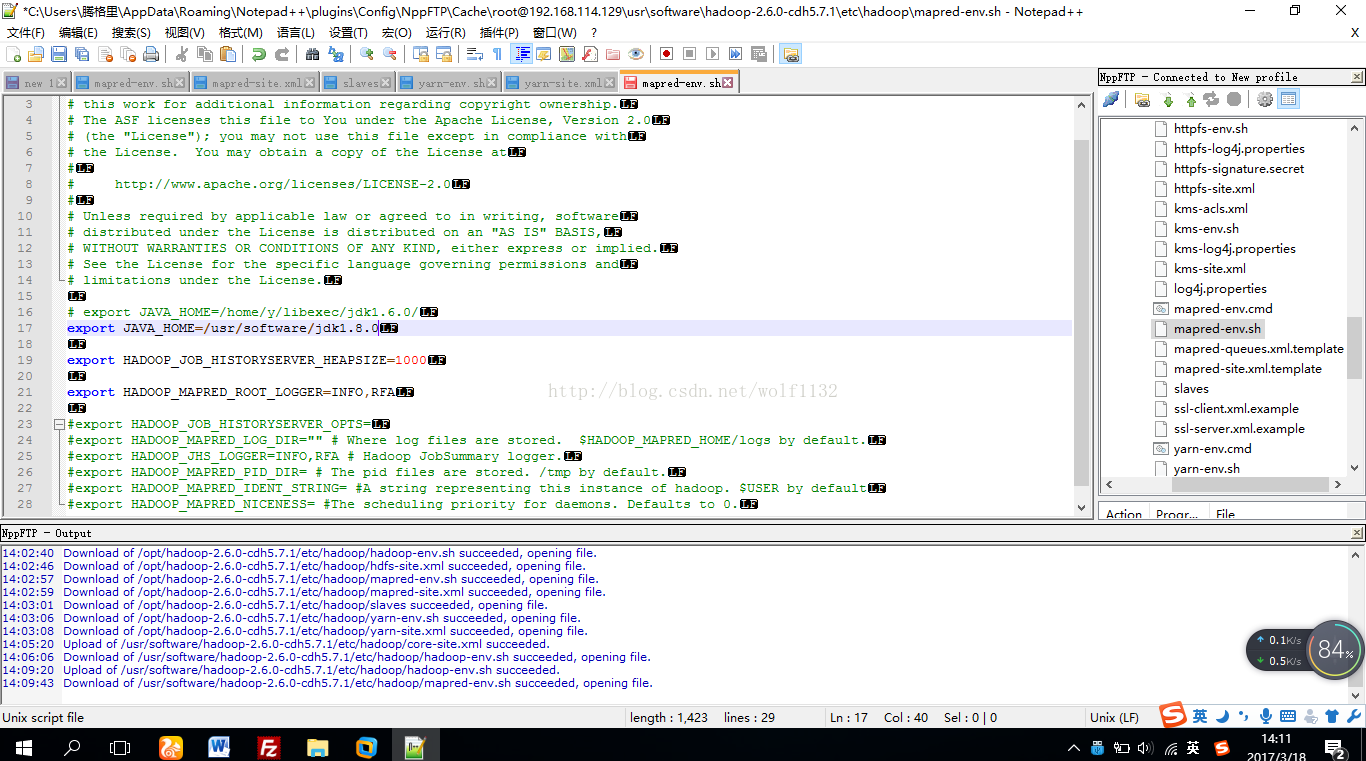The height and width of the screenshot is (761, 1366).
Task: Close the NppFTP Output panel
Action: click(x=1357, y=534)
